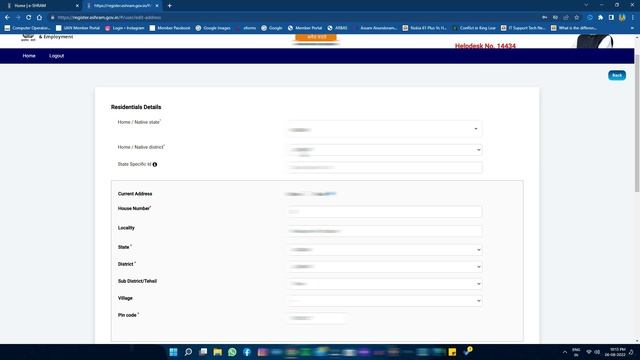Show hidden system tray icons

pos(565,352)
